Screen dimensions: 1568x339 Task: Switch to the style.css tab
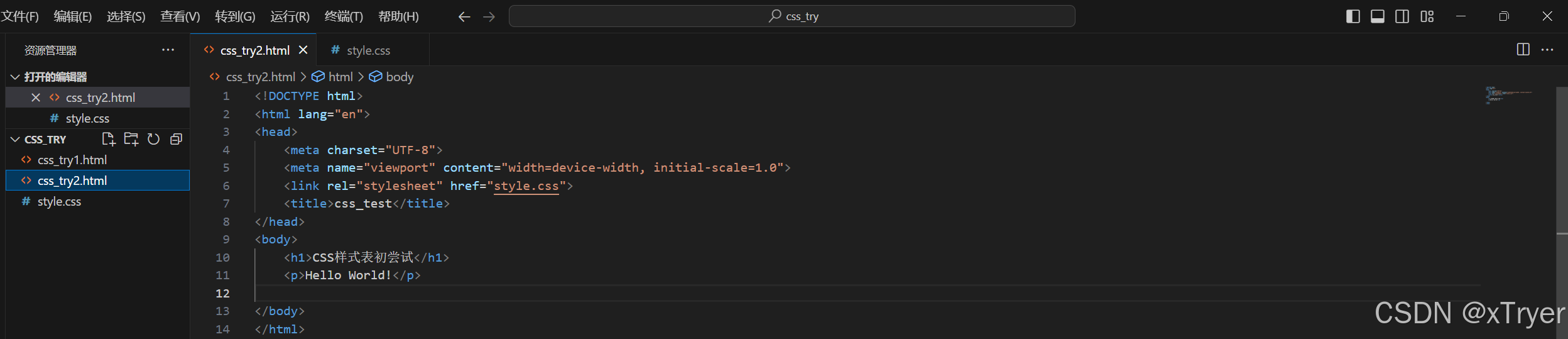368,50
